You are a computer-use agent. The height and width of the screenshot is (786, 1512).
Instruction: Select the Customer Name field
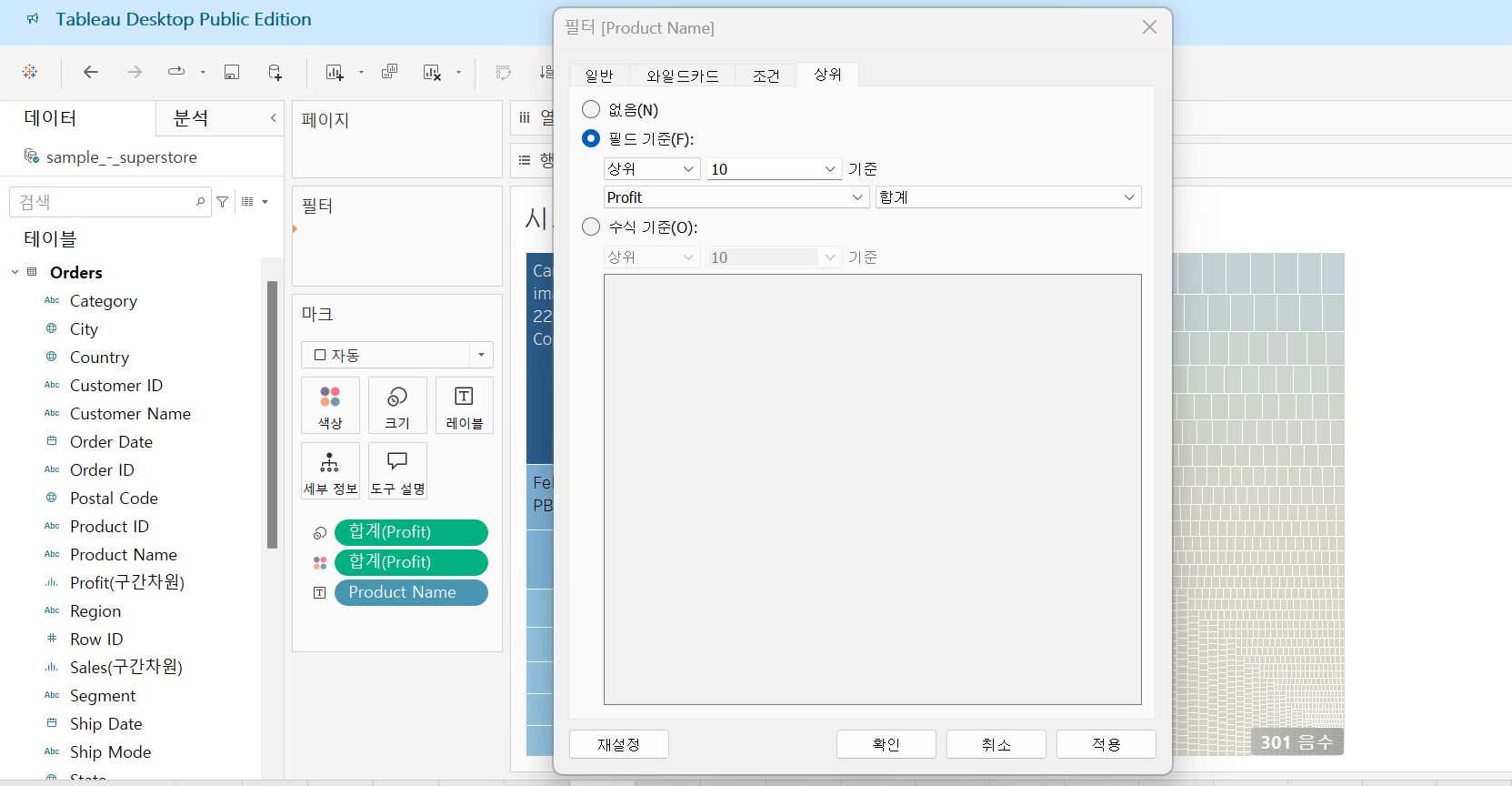point(130,413)
